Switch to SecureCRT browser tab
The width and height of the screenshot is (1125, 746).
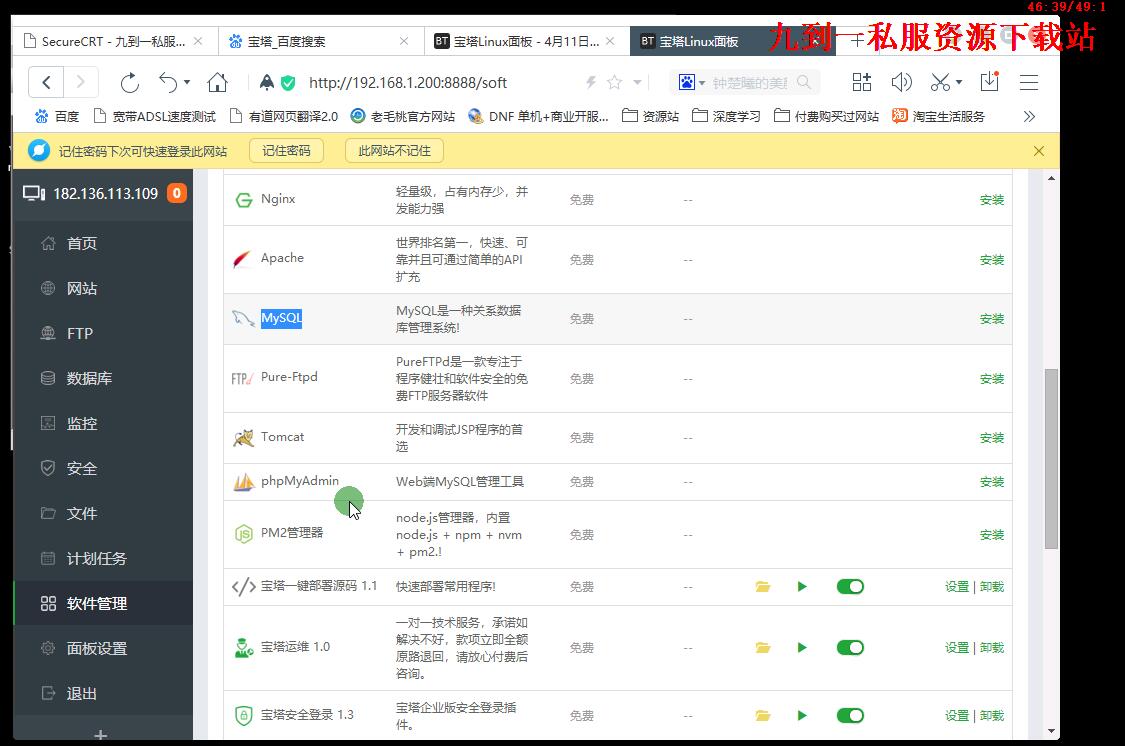pos(112,41)
